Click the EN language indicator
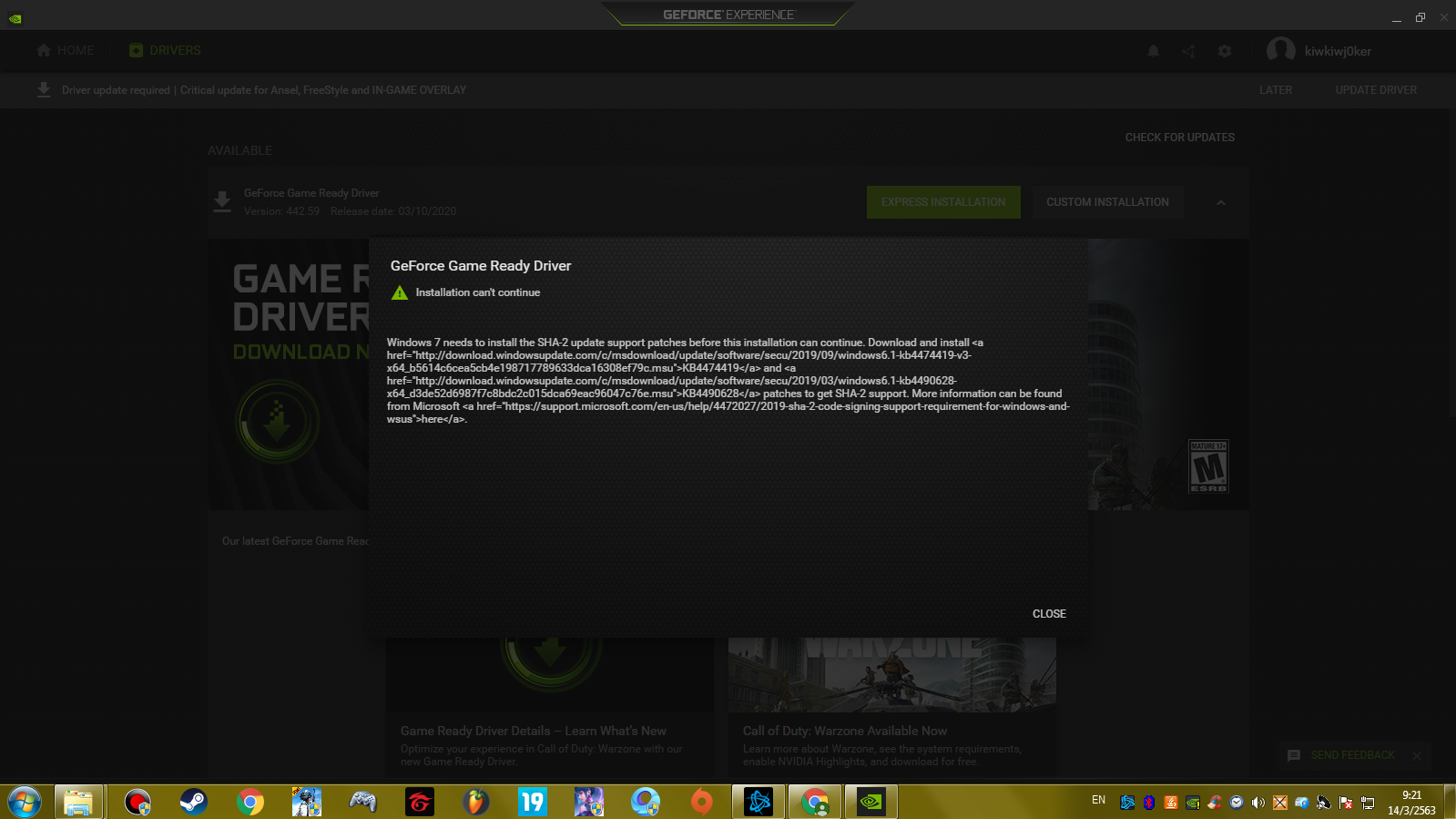Screen dimensions: 1456x819 [x=1098, y=800]
